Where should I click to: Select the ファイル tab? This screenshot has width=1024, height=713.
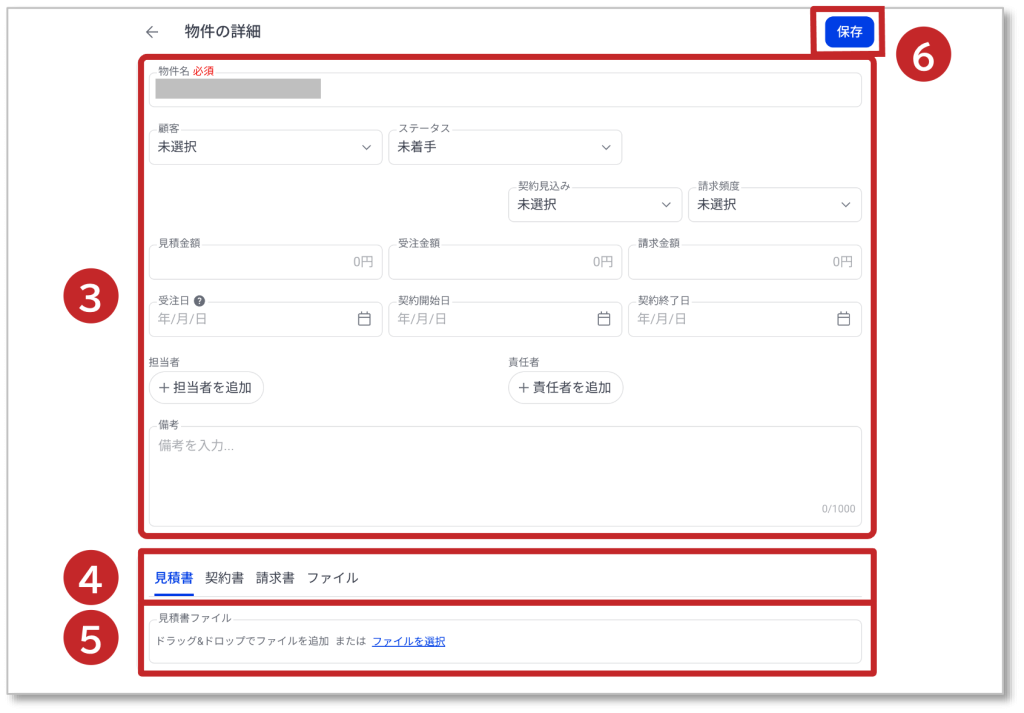pos(332,578)
